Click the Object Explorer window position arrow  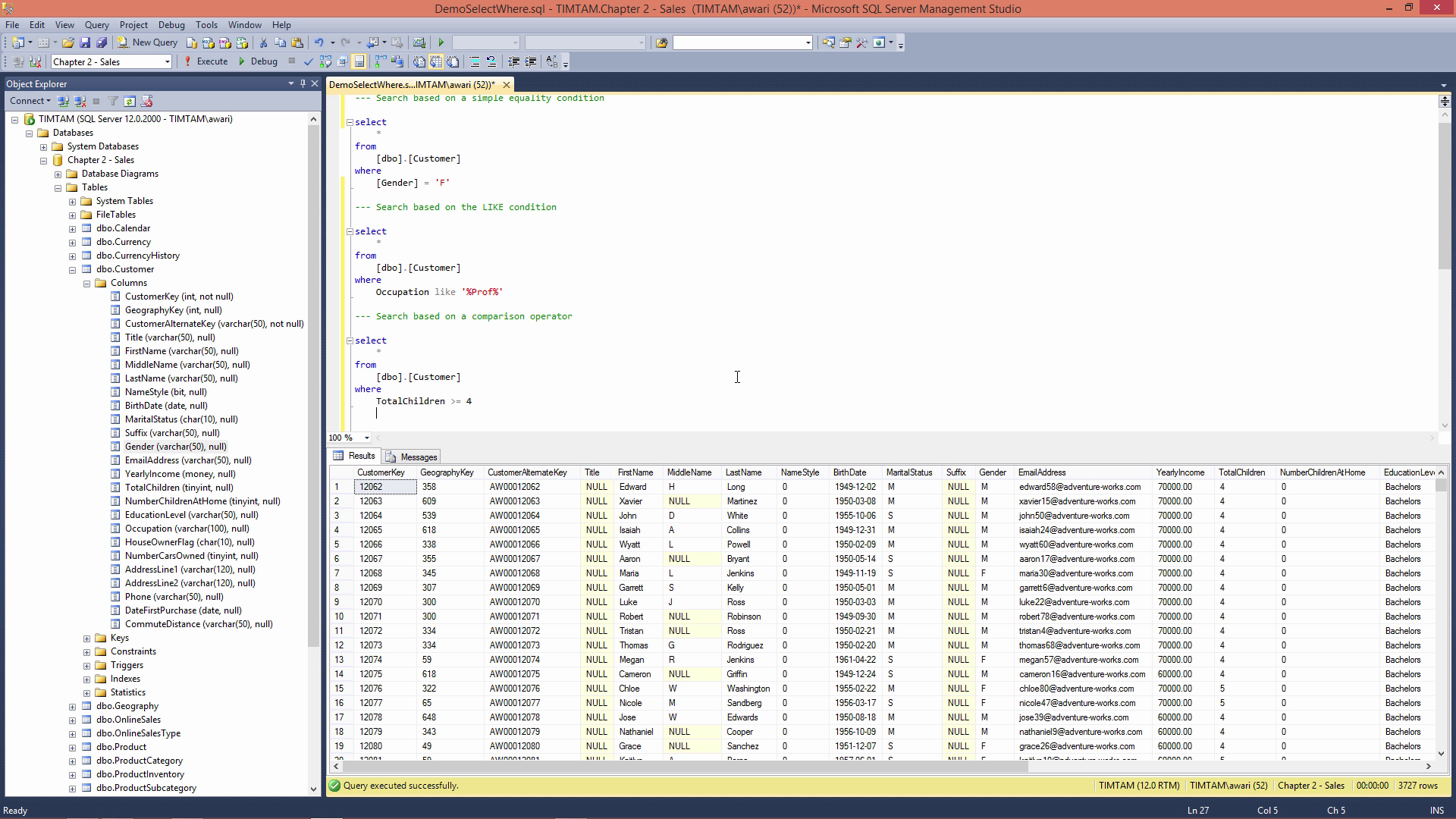290,83
